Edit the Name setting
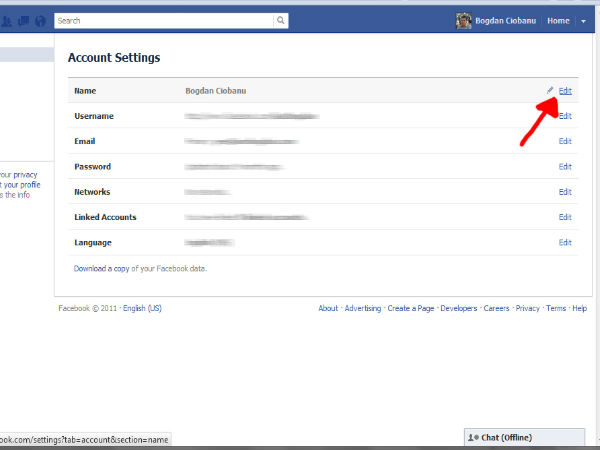This screenshot has width=600, height=450. (565, 91)
